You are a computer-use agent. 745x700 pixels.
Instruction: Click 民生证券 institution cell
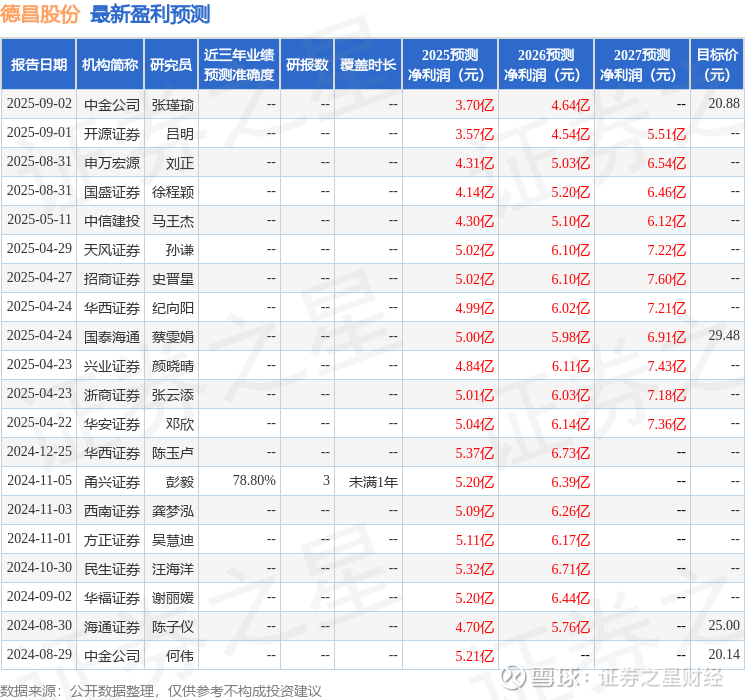(x=112, y=569)
